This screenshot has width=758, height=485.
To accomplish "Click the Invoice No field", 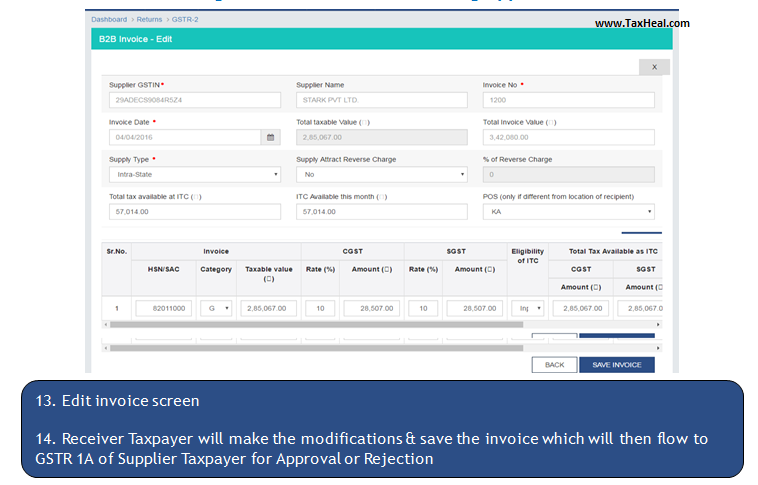I will 568,100.
